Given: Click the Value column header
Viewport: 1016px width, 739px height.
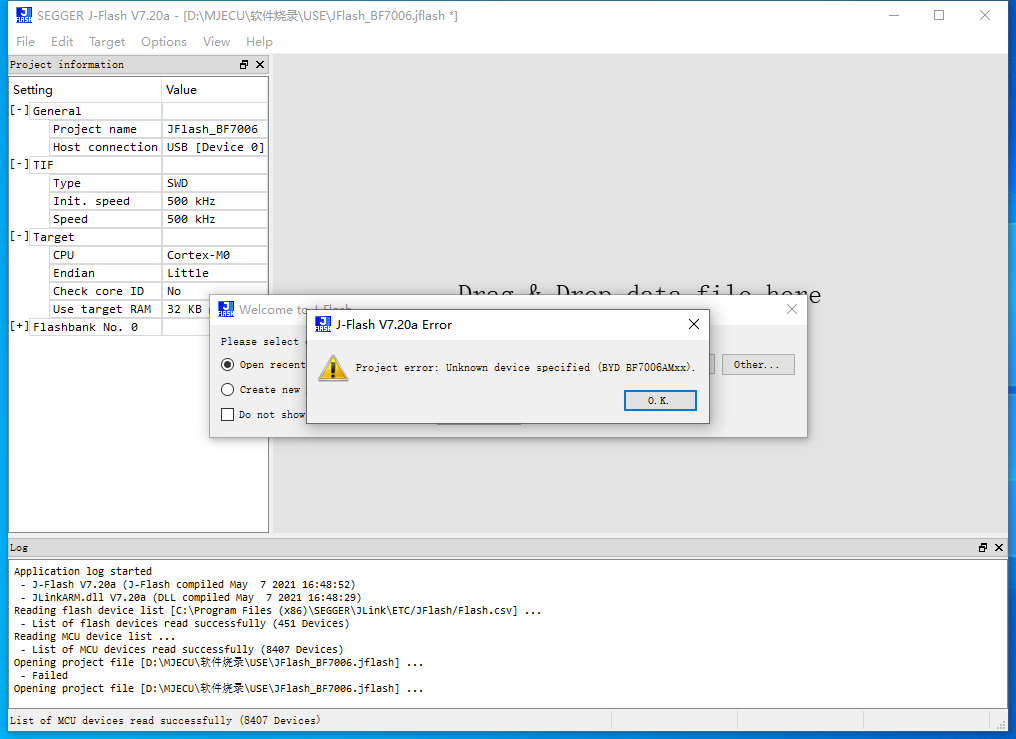Looking at the screenshot, I should [x=214, y=89].
